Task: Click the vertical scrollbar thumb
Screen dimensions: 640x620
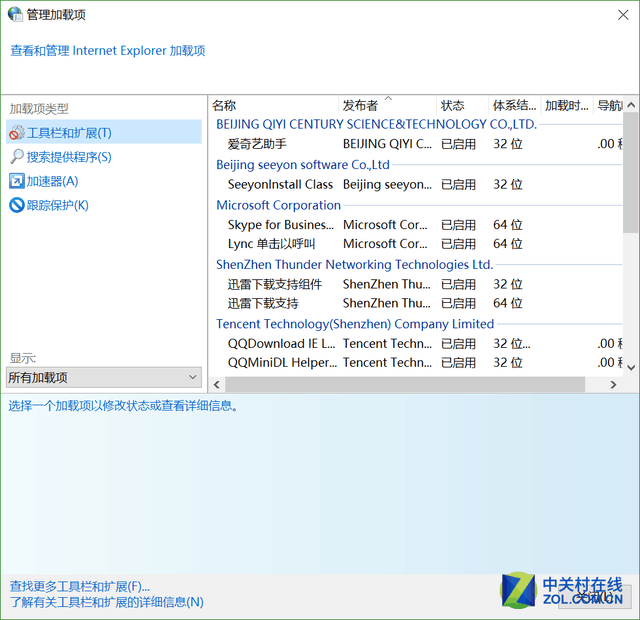Action: 631,173
